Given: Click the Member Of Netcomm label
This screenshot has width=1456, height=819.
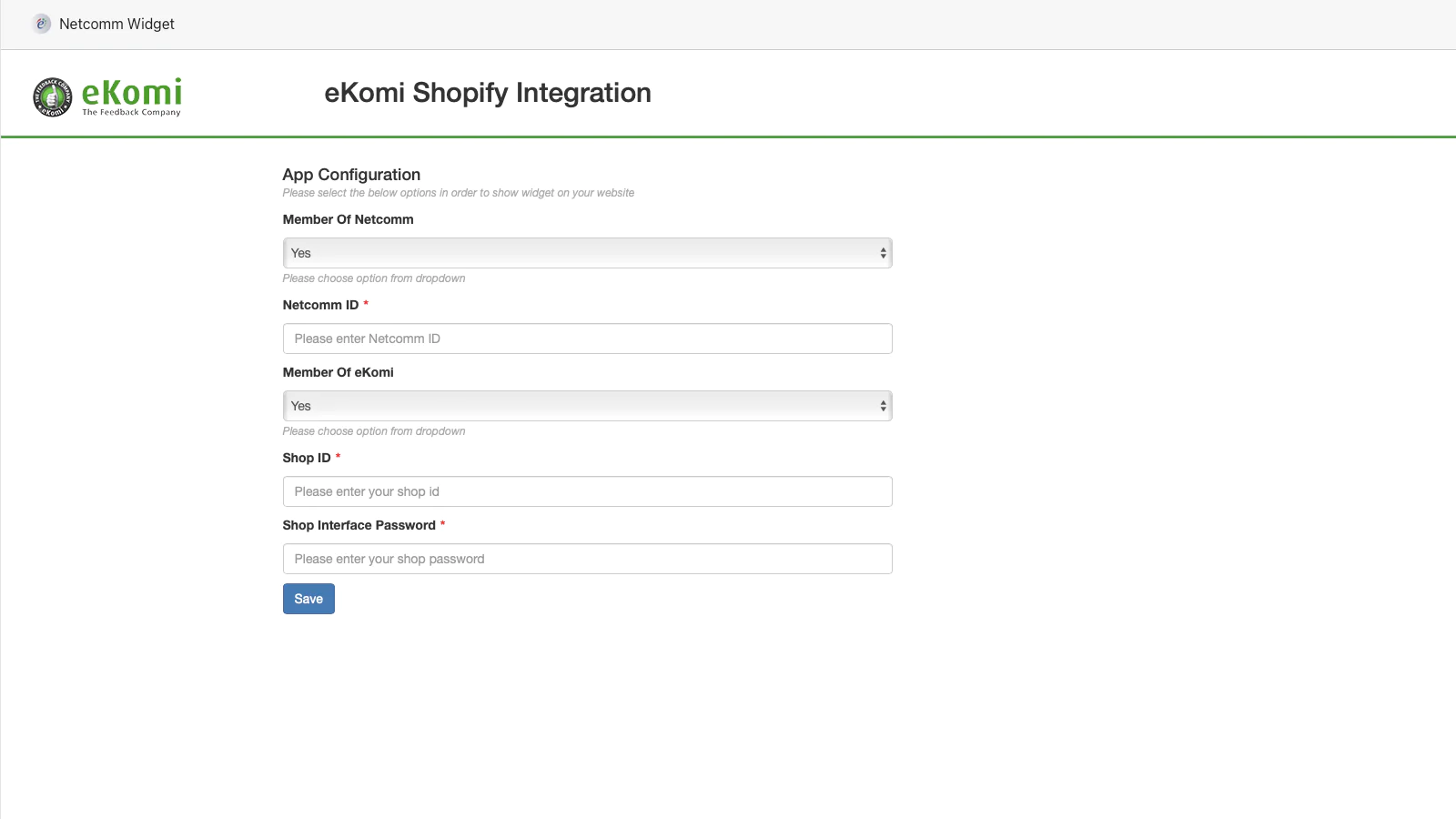Looking at the screenshot, I should (348, 219).
